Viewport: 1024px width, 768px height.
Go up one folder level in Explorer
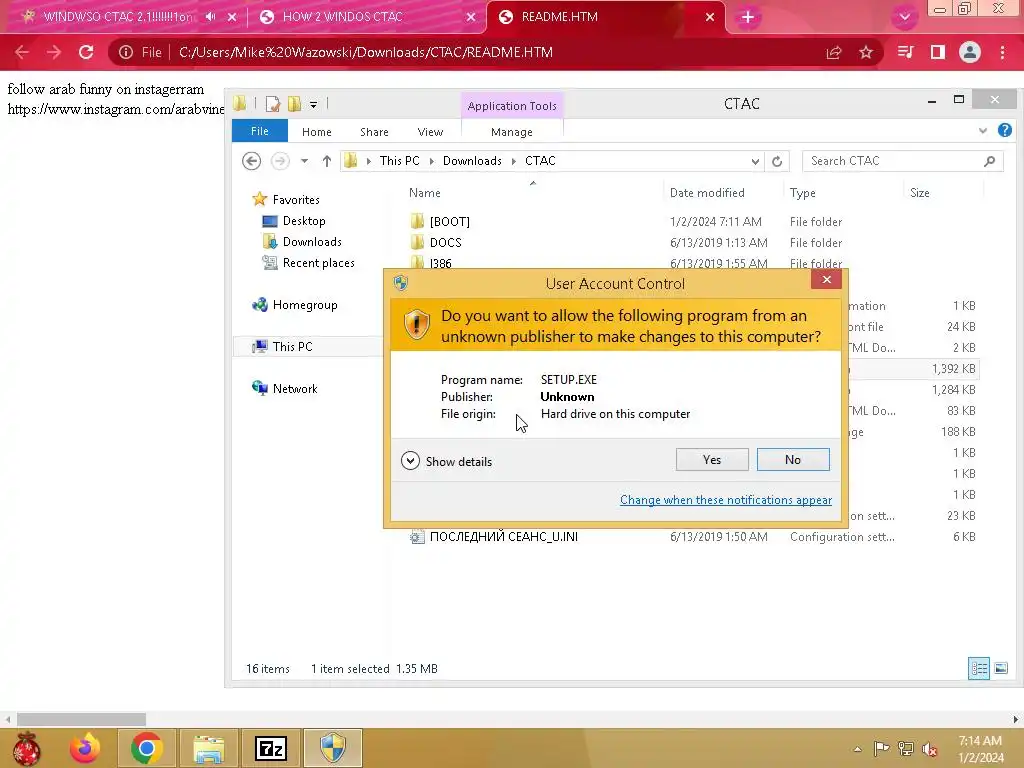click(x=327, y=161)
